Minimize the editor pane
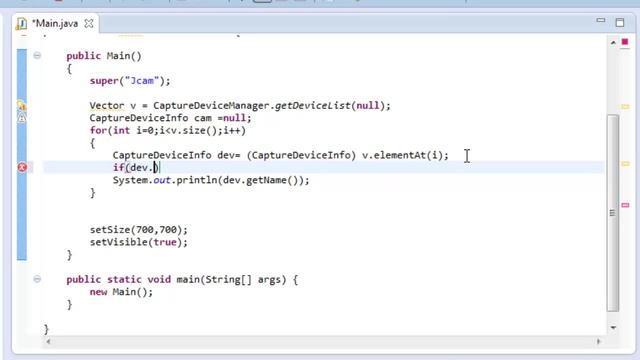Image resolution: width=640 pixels, height=360 pixels. [x=600, y=20]
